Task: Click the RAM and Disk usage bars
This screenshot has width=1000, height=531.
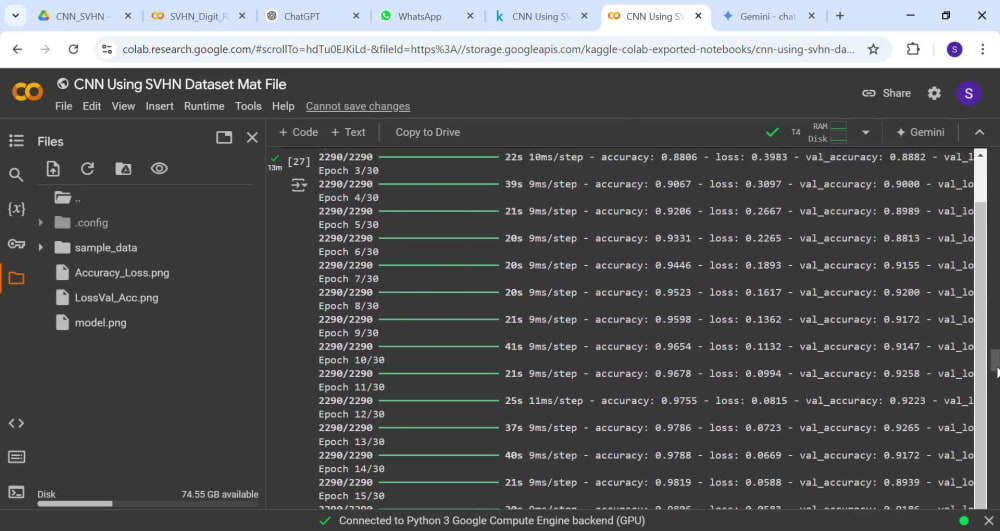Action: point(828,133)
